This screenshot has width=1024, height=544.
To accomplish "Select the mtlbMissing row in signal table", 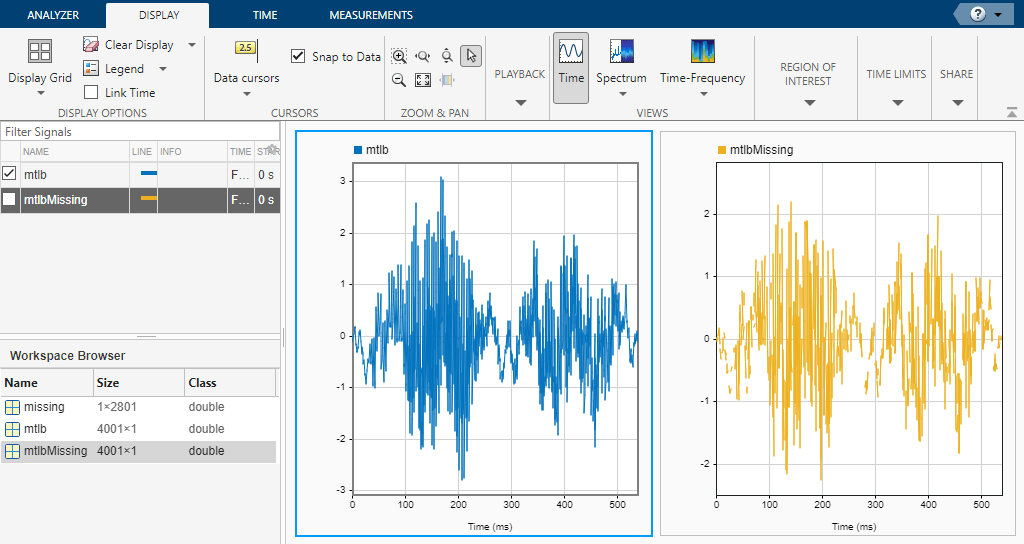I will [140, 199].
